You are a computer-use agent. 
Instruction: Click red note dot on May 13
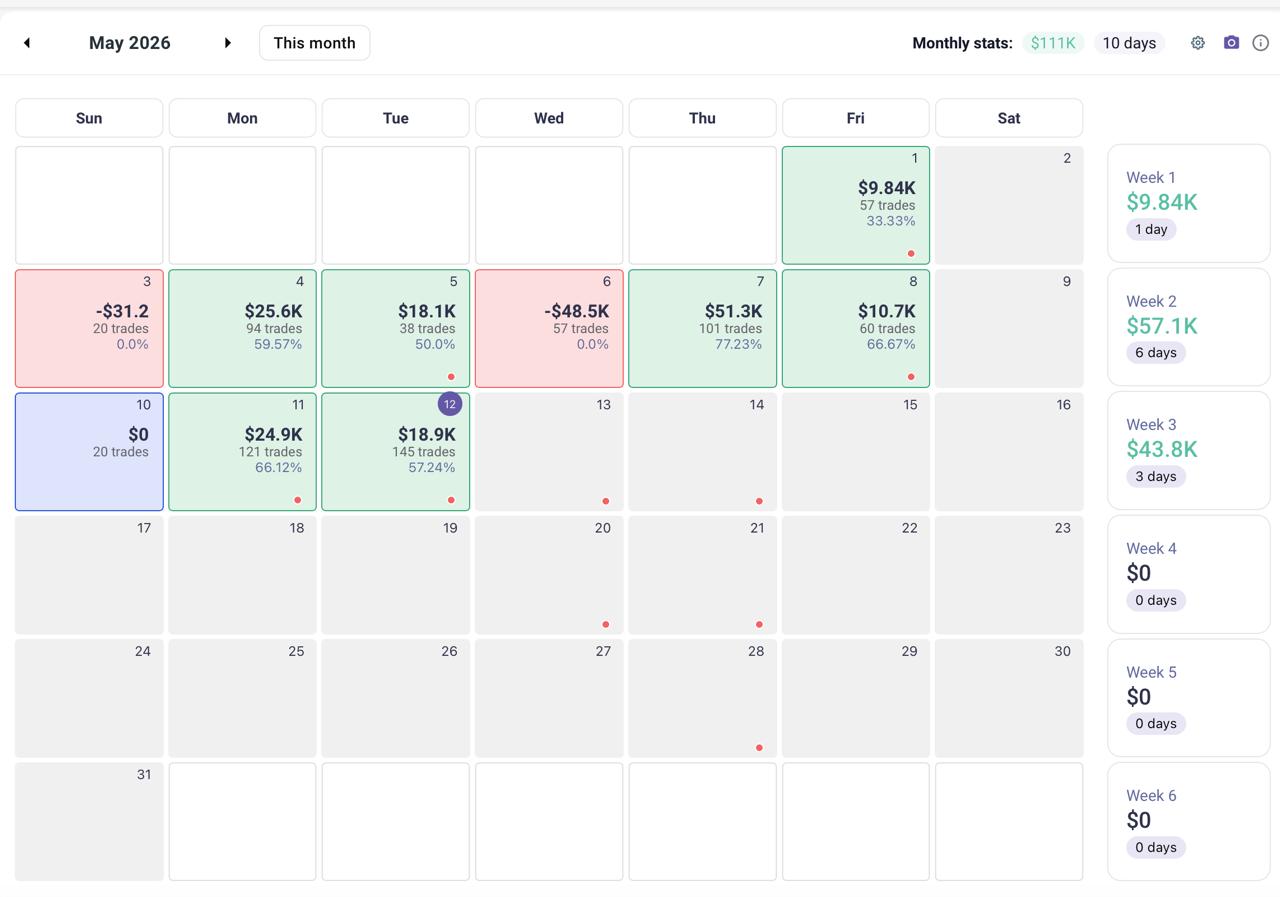pos(606,501)
